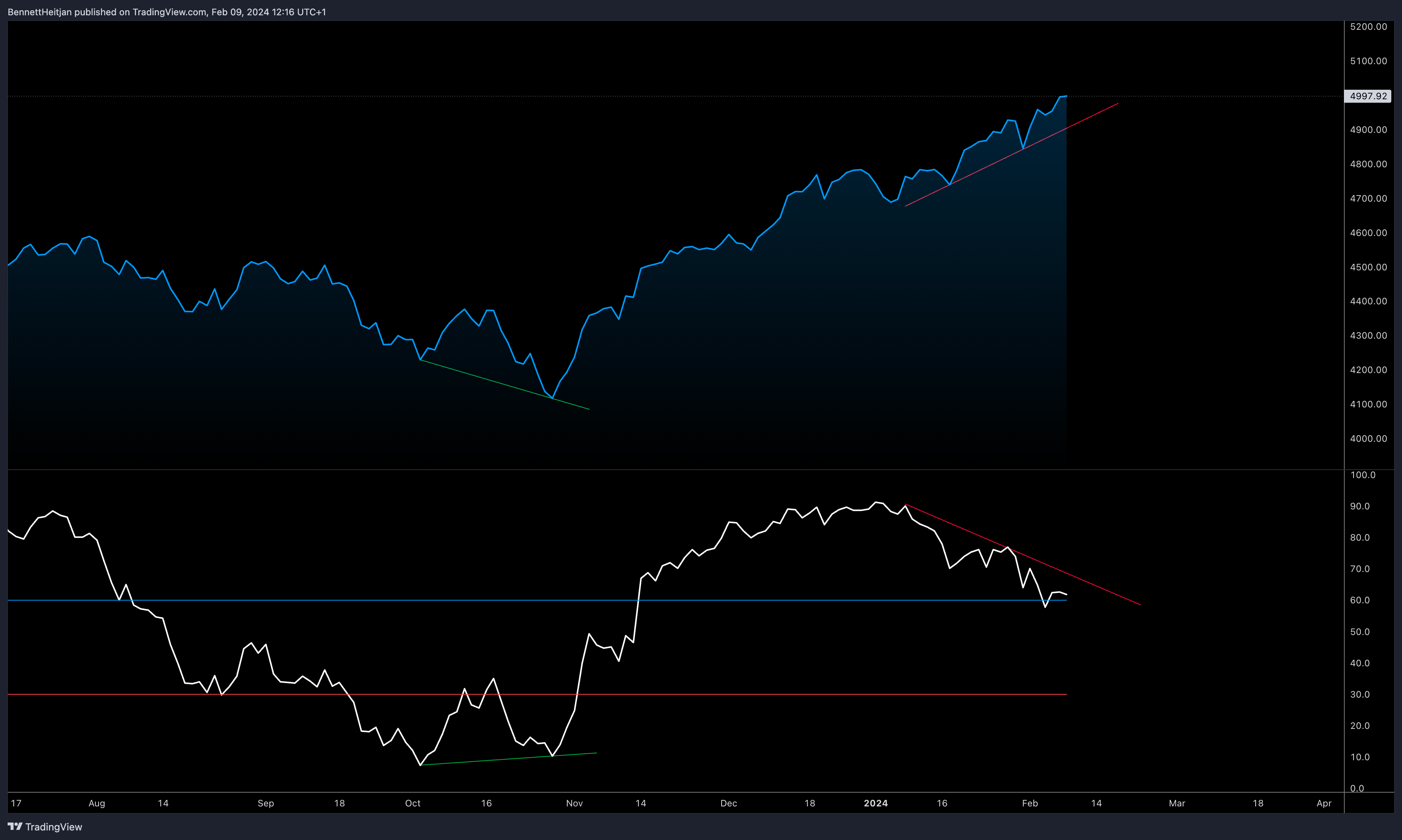The height and width of the screenshot is (840, 1402).
Task: Click the blue horizontal line at 60
Action: pos(397,600)
